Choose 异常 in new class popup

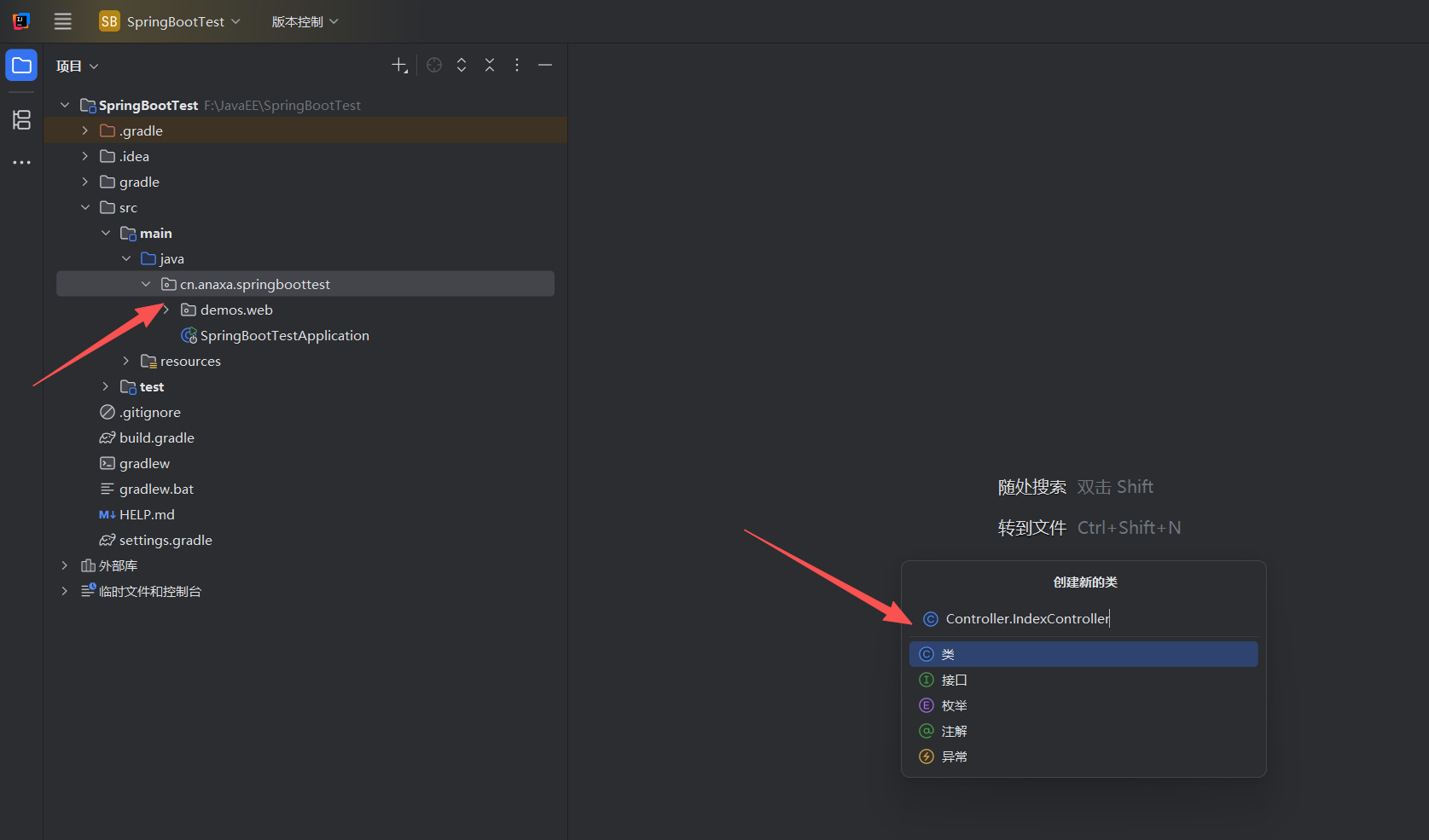tap(1083, 756)
